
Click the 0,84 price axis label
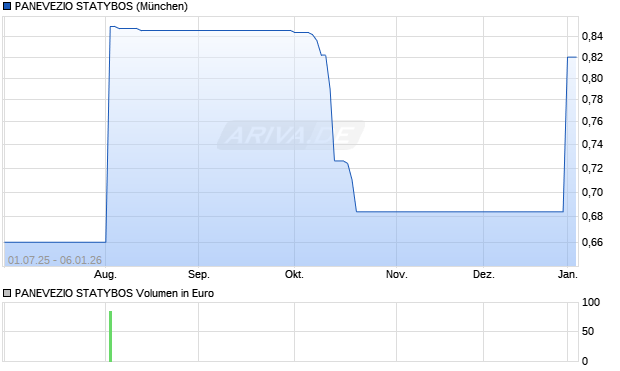point(592,36)
